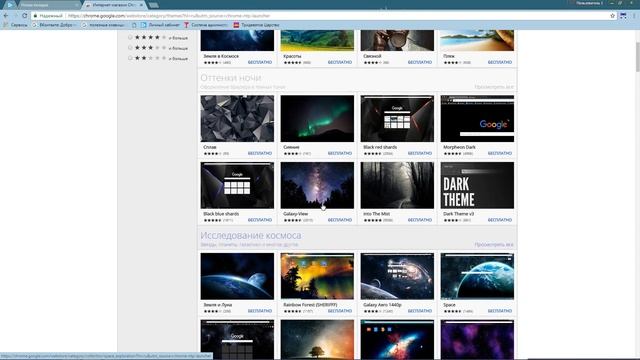Click the Самсоной theme title

372,56
